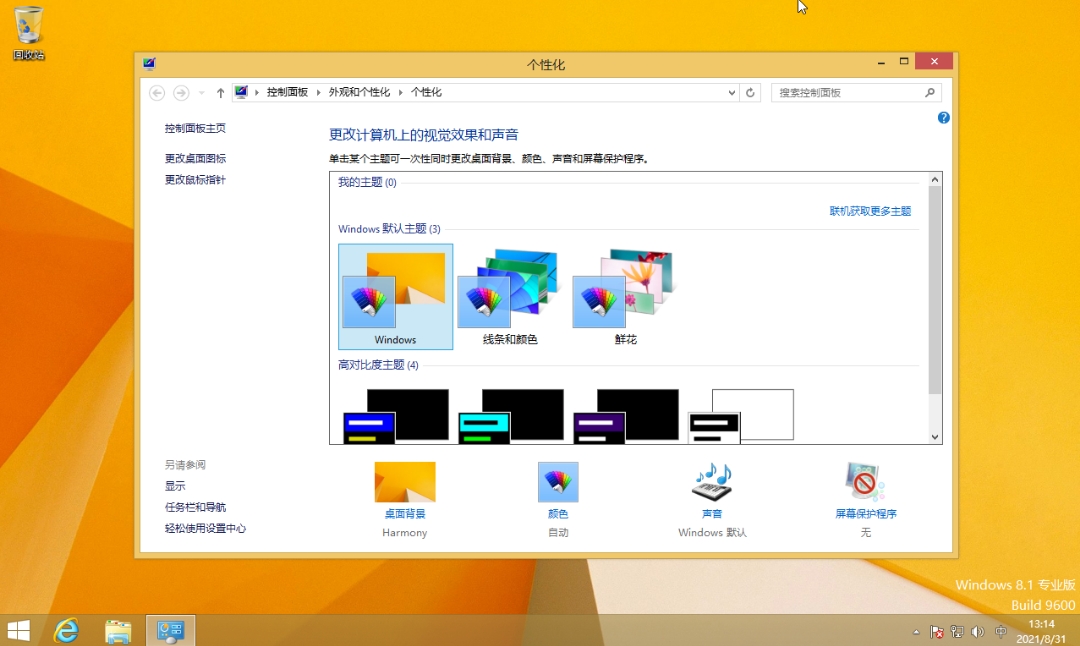Open File Explorer from the taskbar

point(119,630)
